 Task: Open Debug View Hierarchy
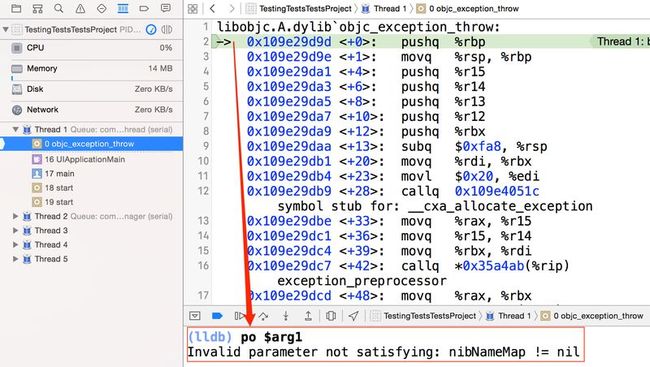pyautogui.click(x=331, y=316)
